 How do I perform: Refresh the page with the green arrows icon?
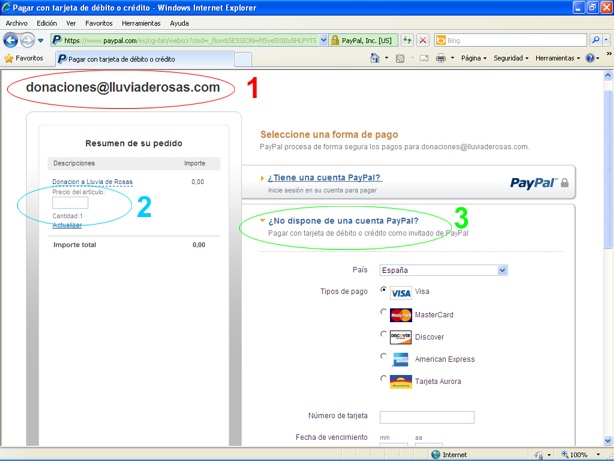click(407, 40)
